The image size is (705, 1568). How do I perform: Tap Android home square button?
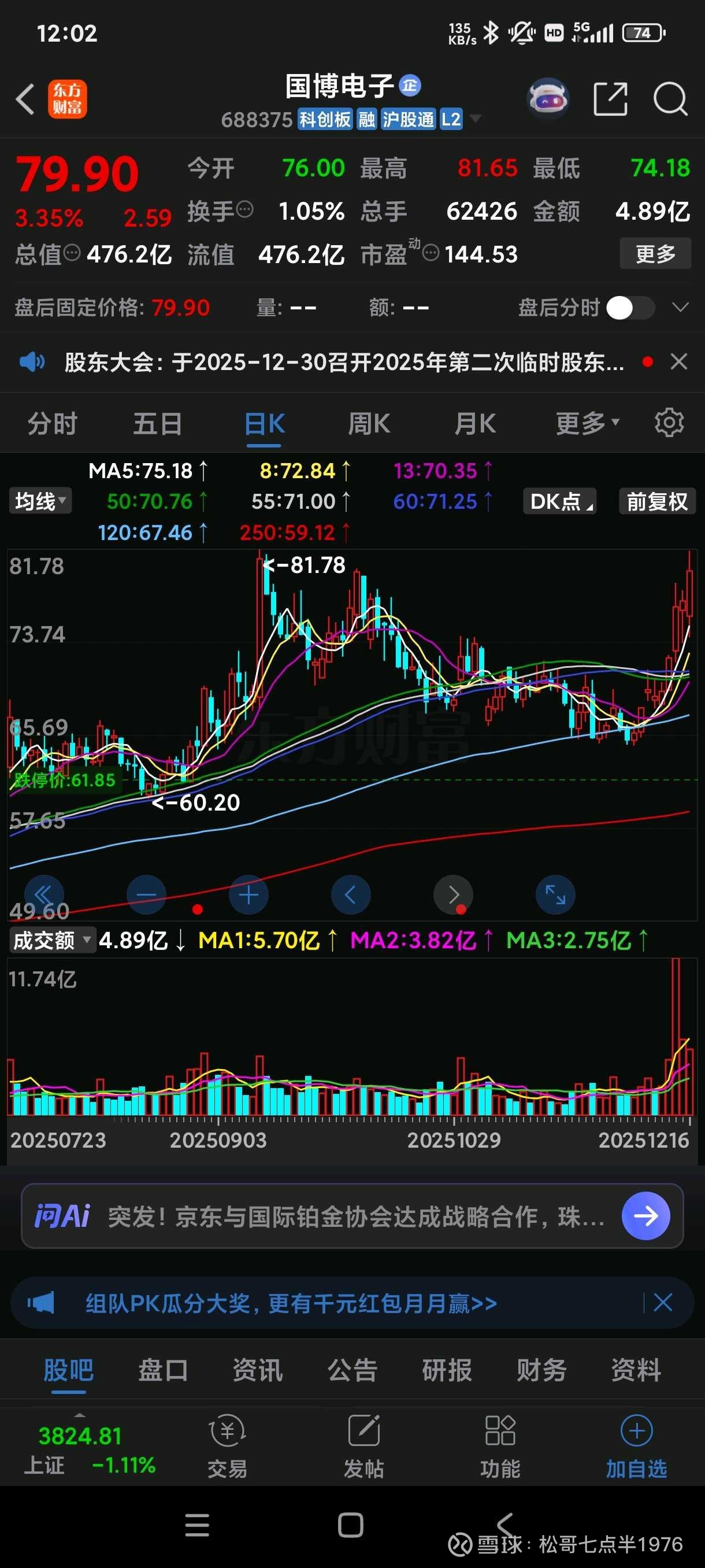[350, 1525]
